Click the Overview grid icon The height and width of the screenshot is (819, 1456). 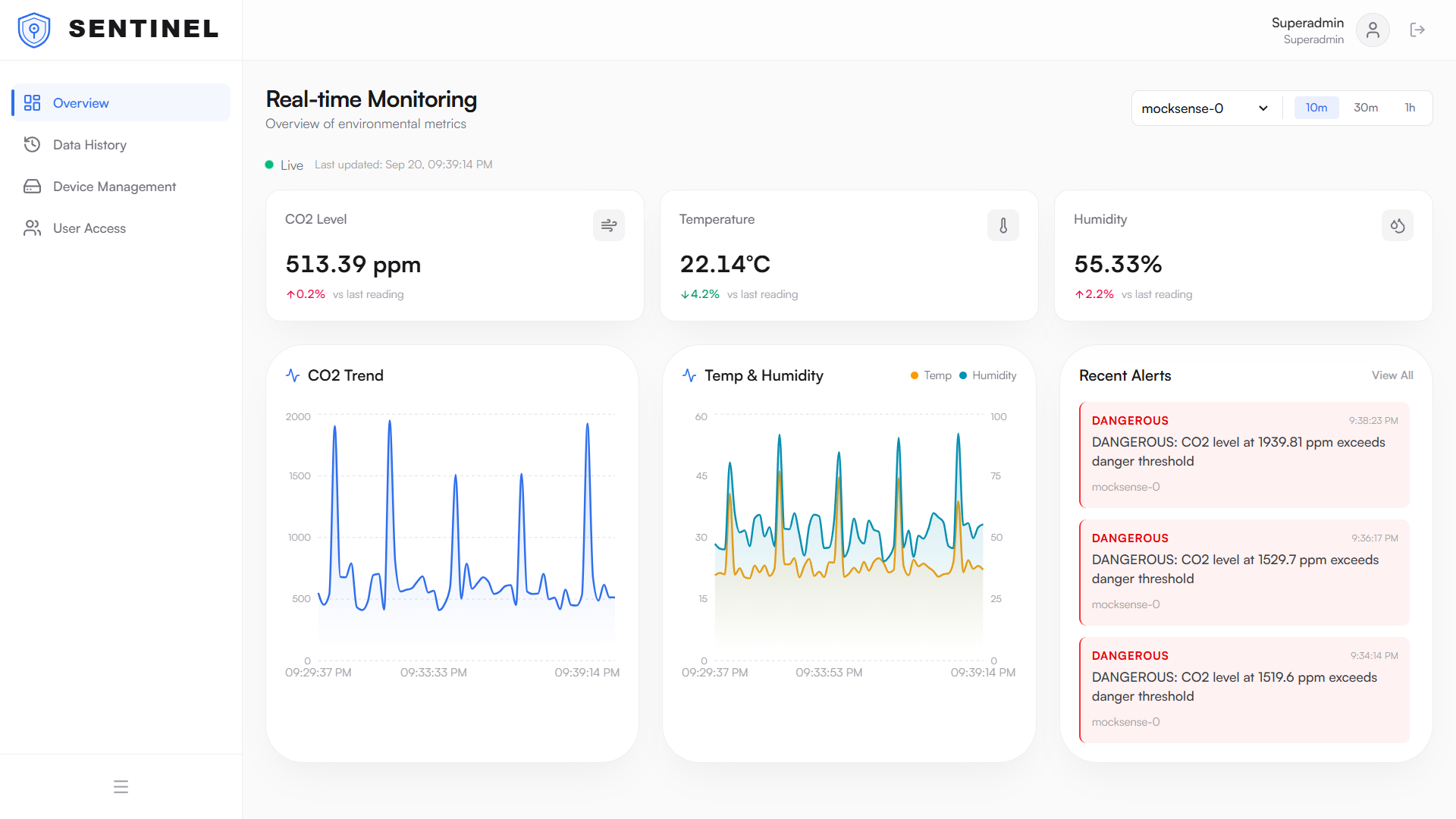click(x=32, y=102)
